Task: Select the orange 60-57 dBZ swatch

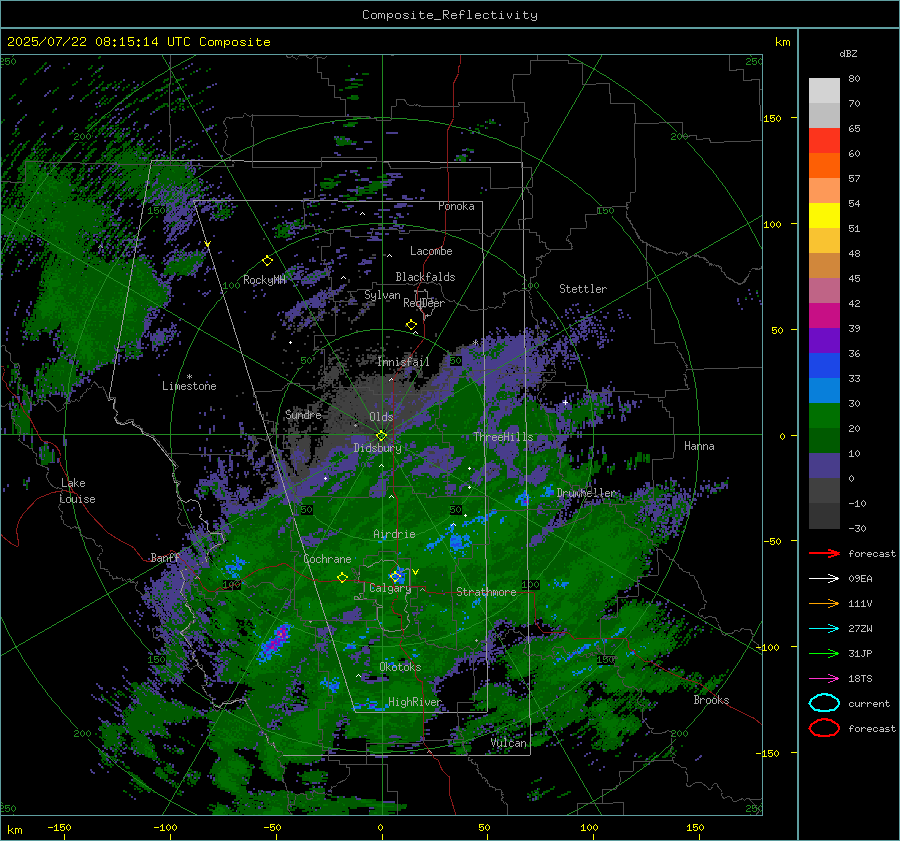Action: [824, 165]
